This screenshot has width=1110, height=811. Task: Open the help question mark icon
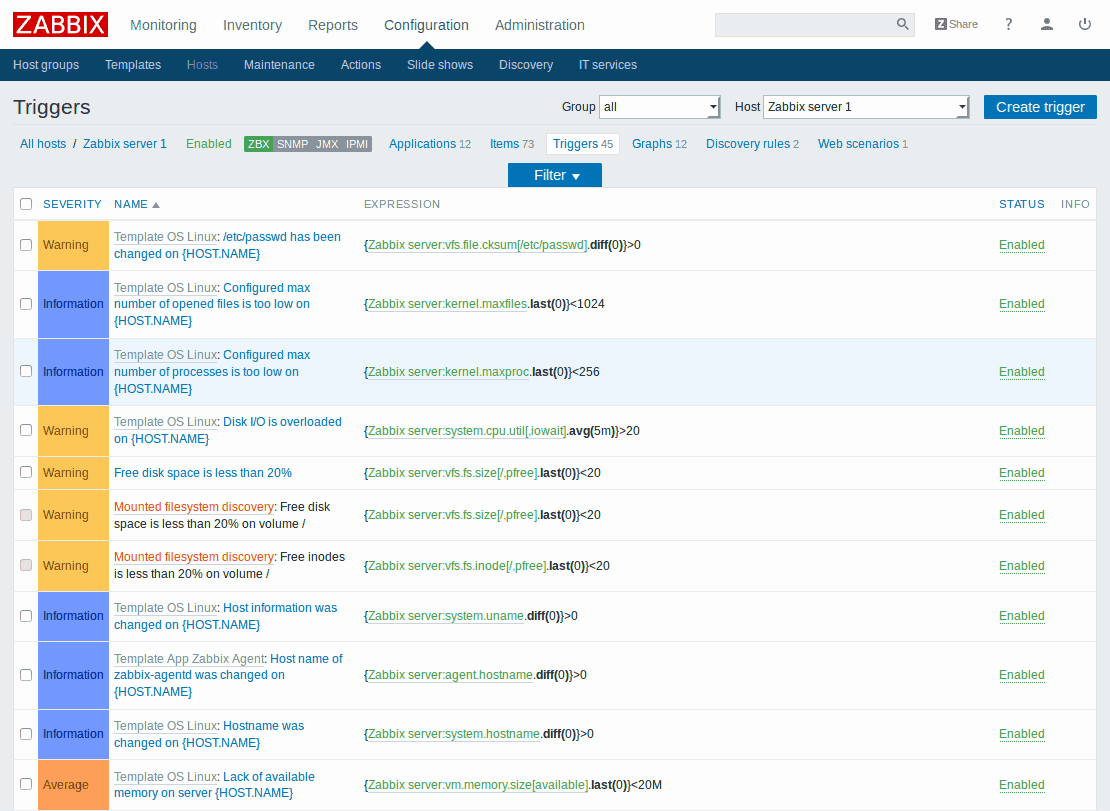[x=1008, y=24]
